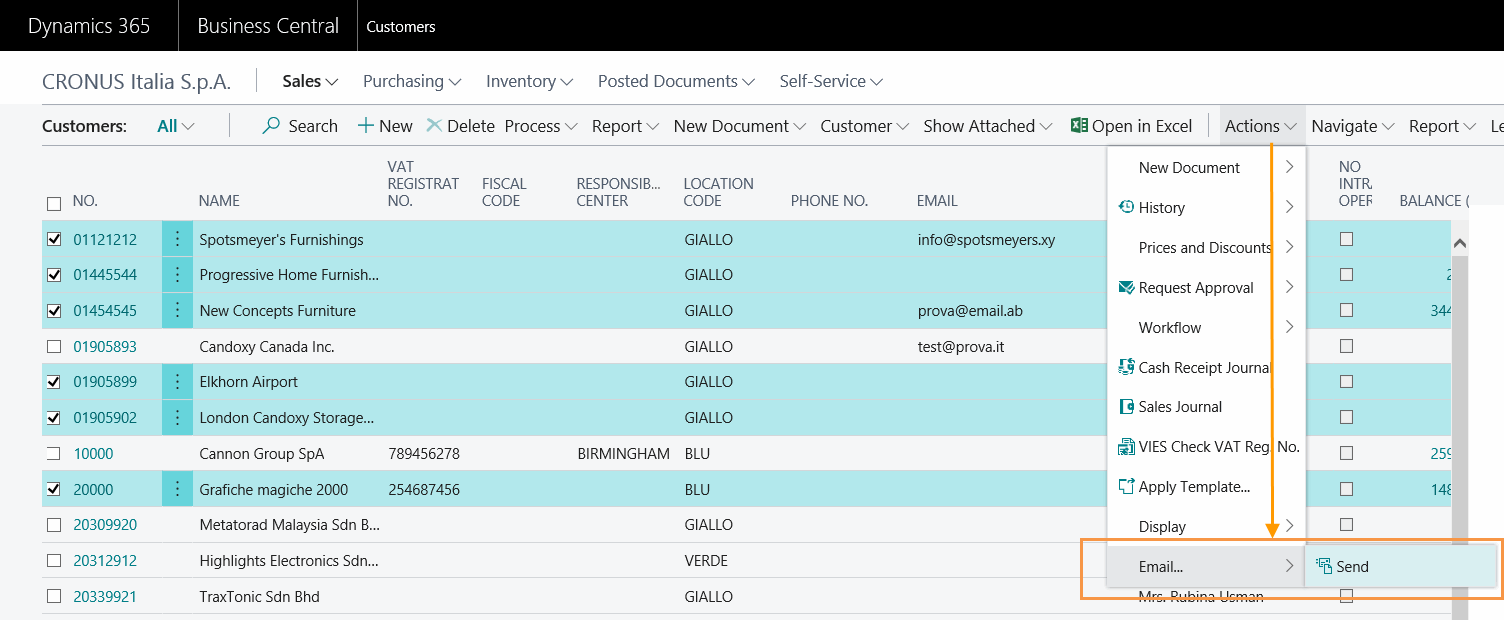Uncheck customer 01445544 checkbox
The width and height of the screenshot is (1504, 620).
(54, 275)
